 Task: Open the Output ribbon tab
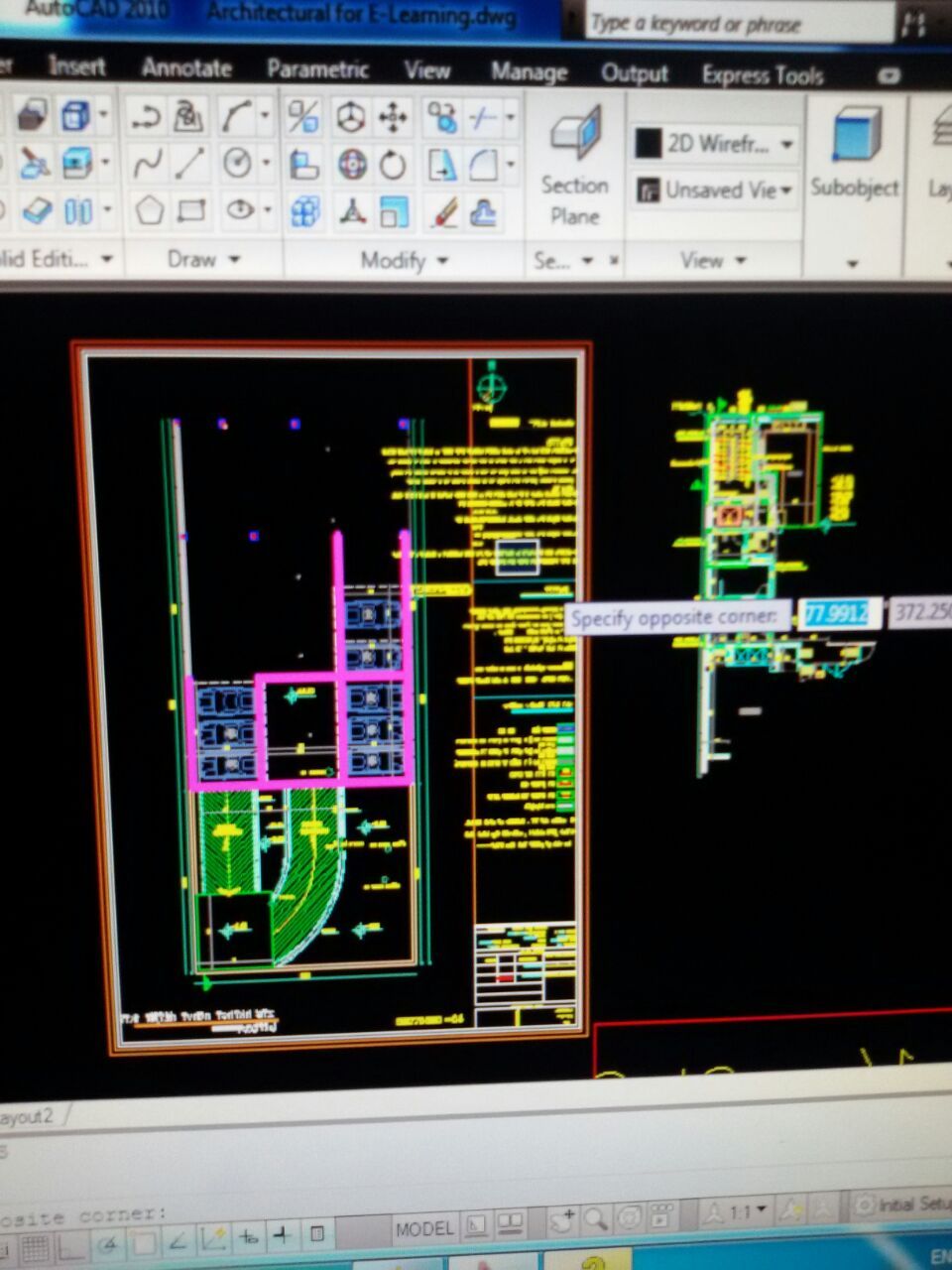[x=635, y=74]
